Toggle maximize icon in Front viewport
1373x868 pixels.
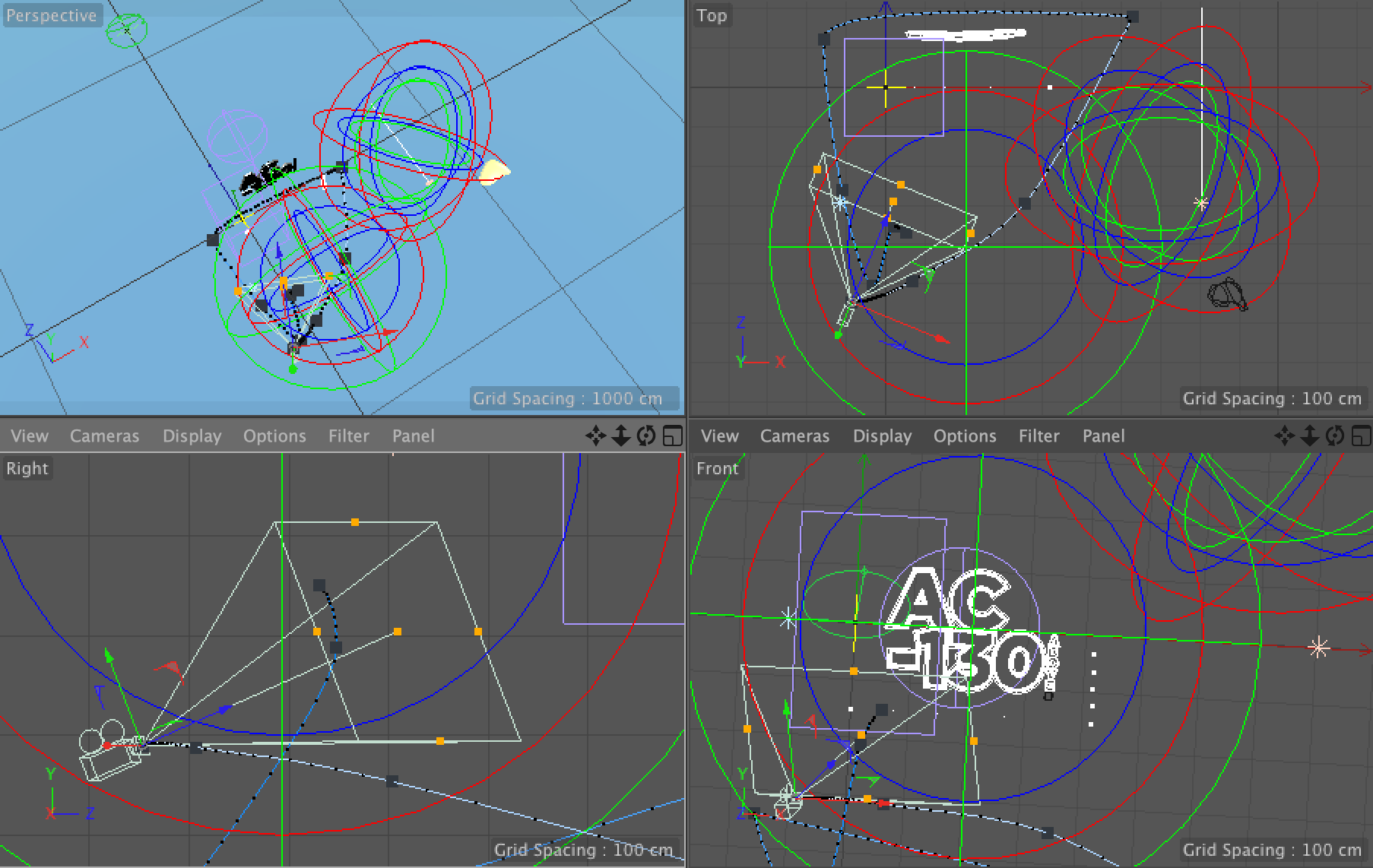[x=1361, y=436]
